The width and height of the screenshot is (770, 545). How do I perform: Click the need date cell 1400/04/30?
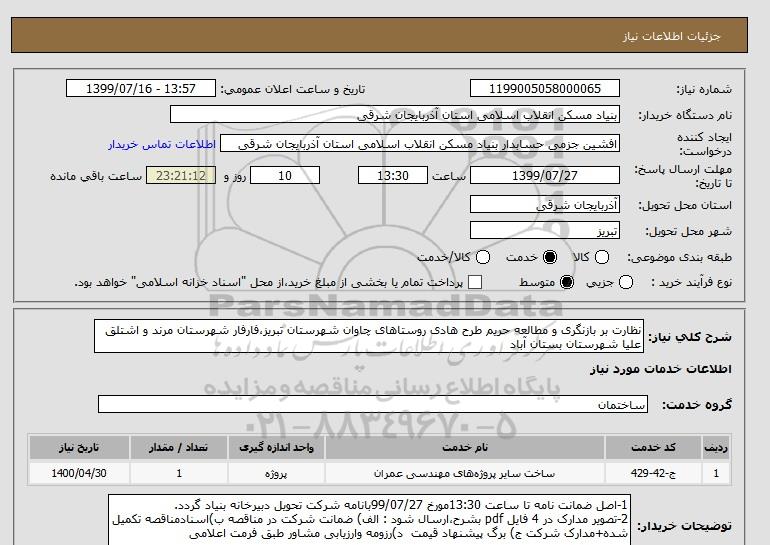(79, 473)
